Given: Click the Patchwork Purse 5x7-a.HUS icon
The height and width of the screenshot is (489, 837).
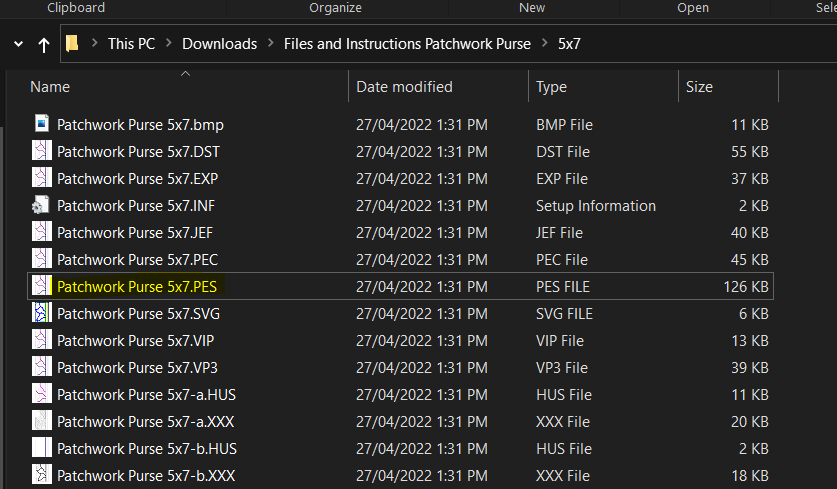Looking at the screenshot, I should click(42, 394).
